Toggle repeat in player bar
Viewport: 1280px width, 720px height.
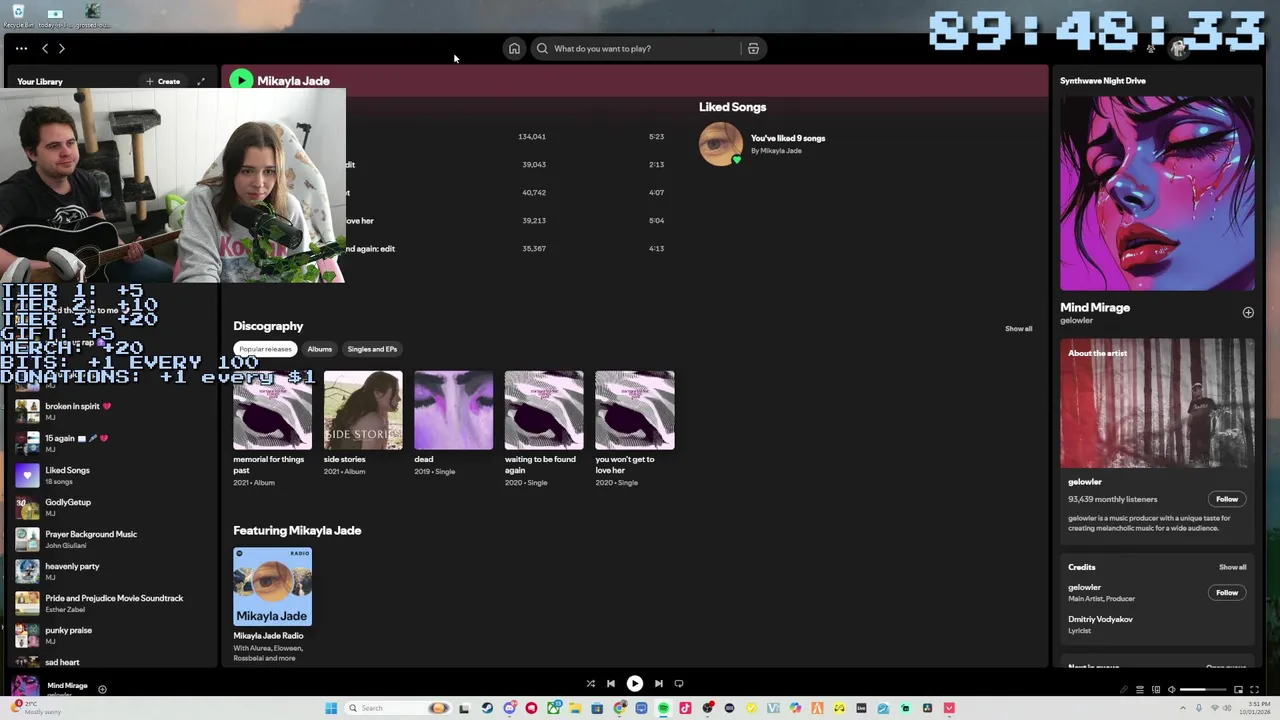[x=679, y=684]
